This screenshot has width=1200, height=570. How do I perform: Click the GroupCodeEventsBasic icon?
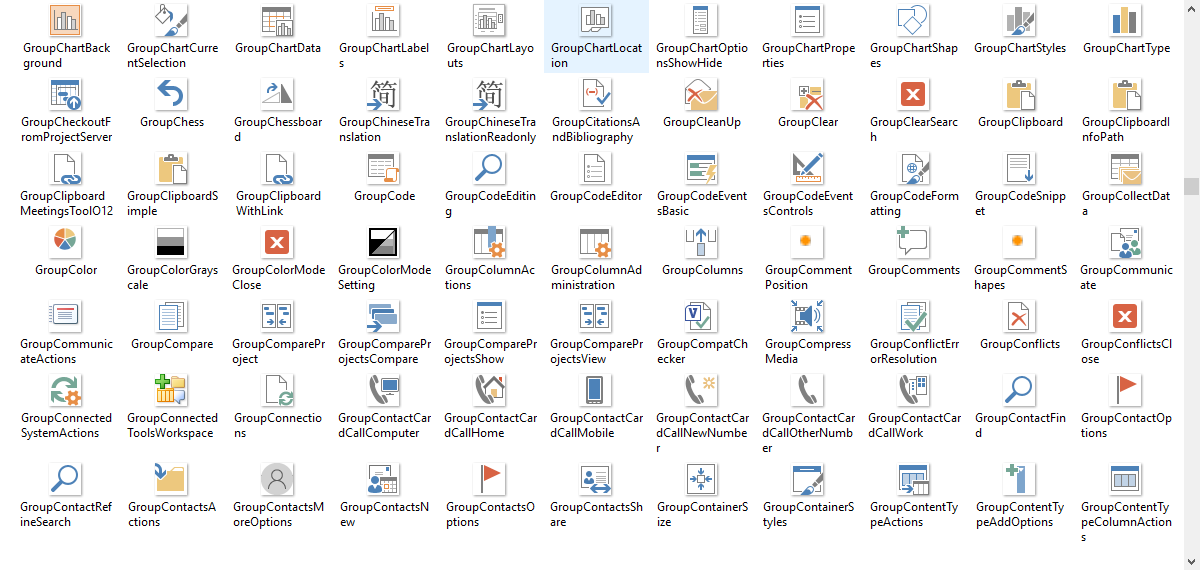tap(702, 169)
